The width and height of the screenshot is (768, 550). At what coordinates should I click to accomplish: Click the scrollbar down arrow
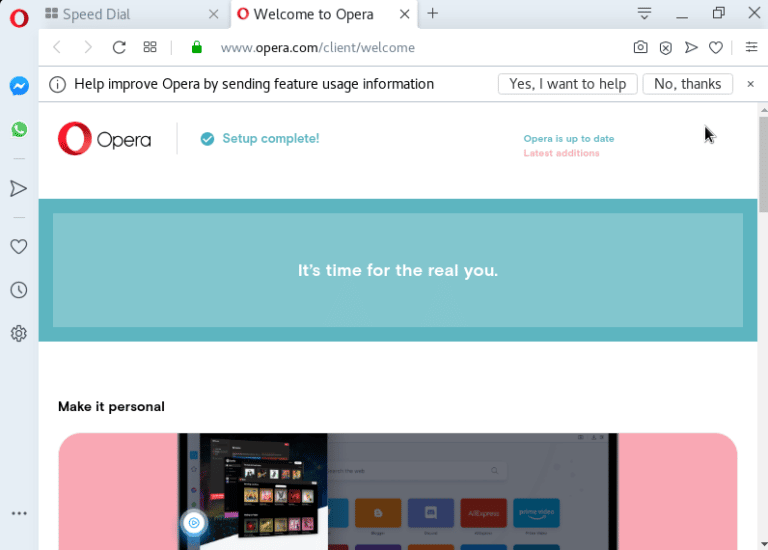pos(764,544)
